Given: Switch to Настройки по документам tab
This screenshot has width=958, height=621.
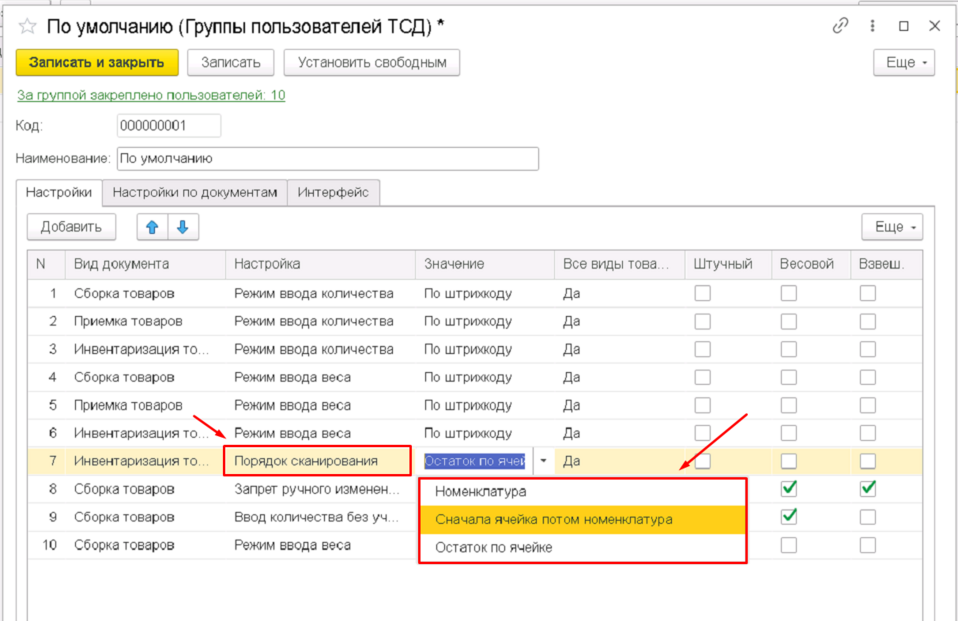Looking at the screenshot, I should coord(194,192).
